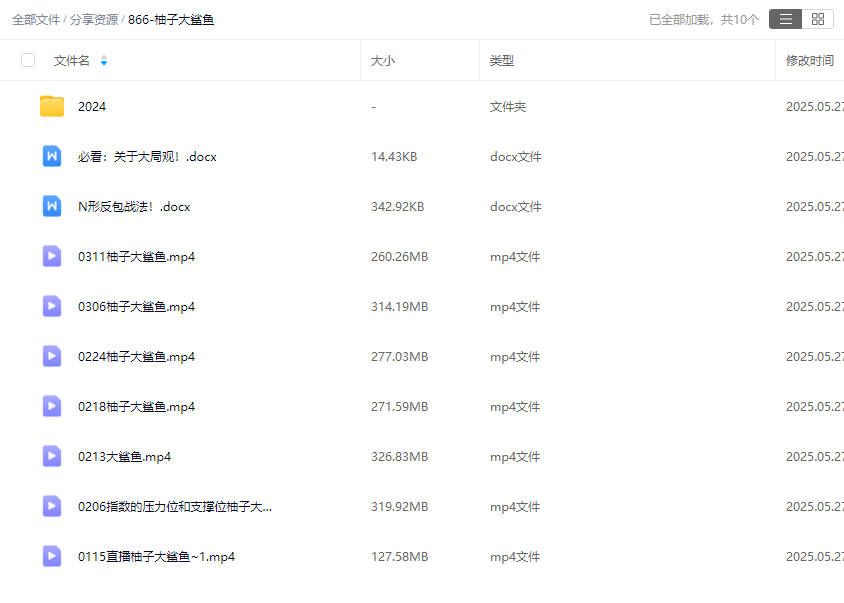844x603 pixels.
Task: Click the 271.59MB size cell
Action: click(x=399, y=407)
